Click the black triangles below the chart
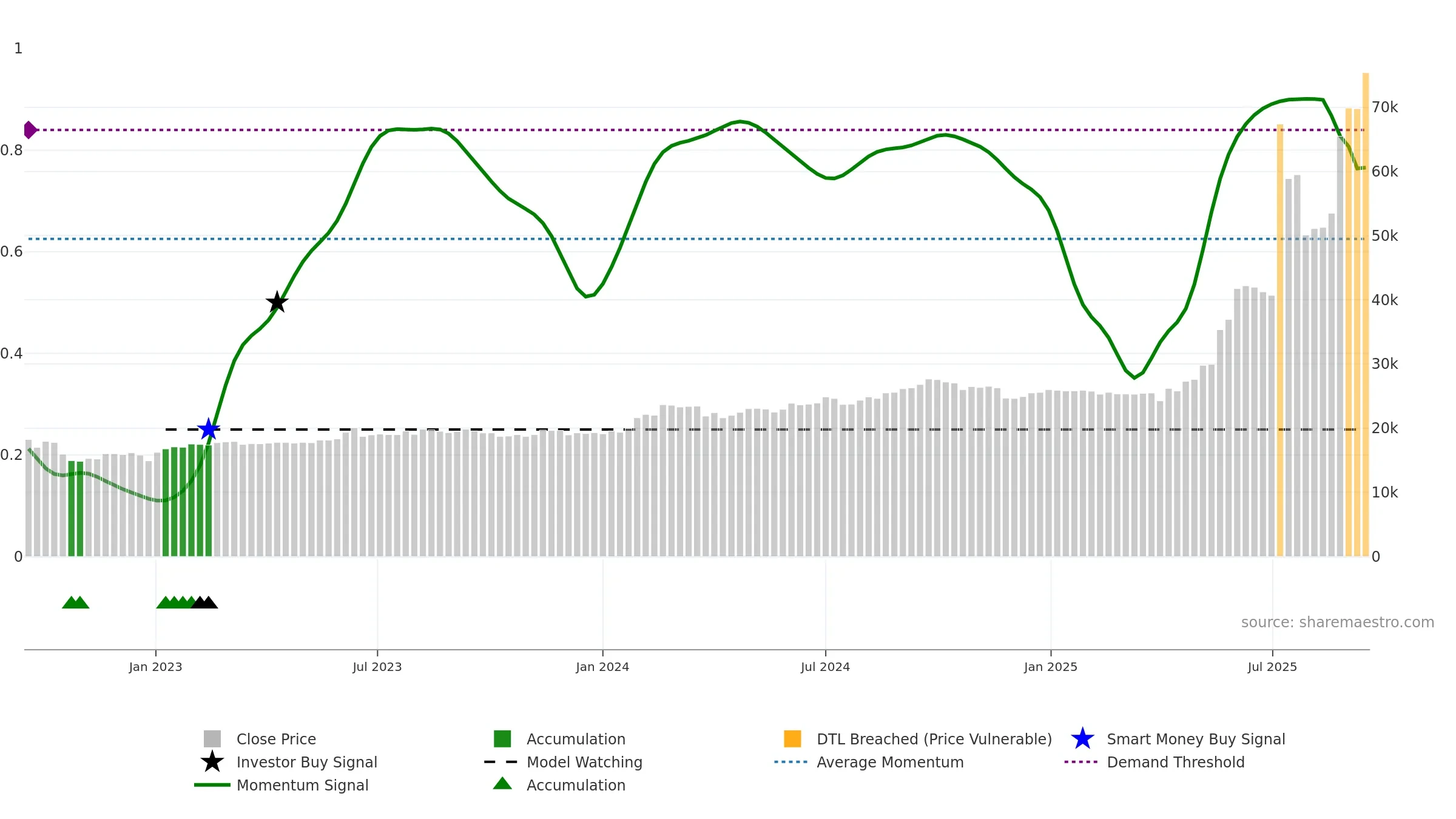 (204, 602)
